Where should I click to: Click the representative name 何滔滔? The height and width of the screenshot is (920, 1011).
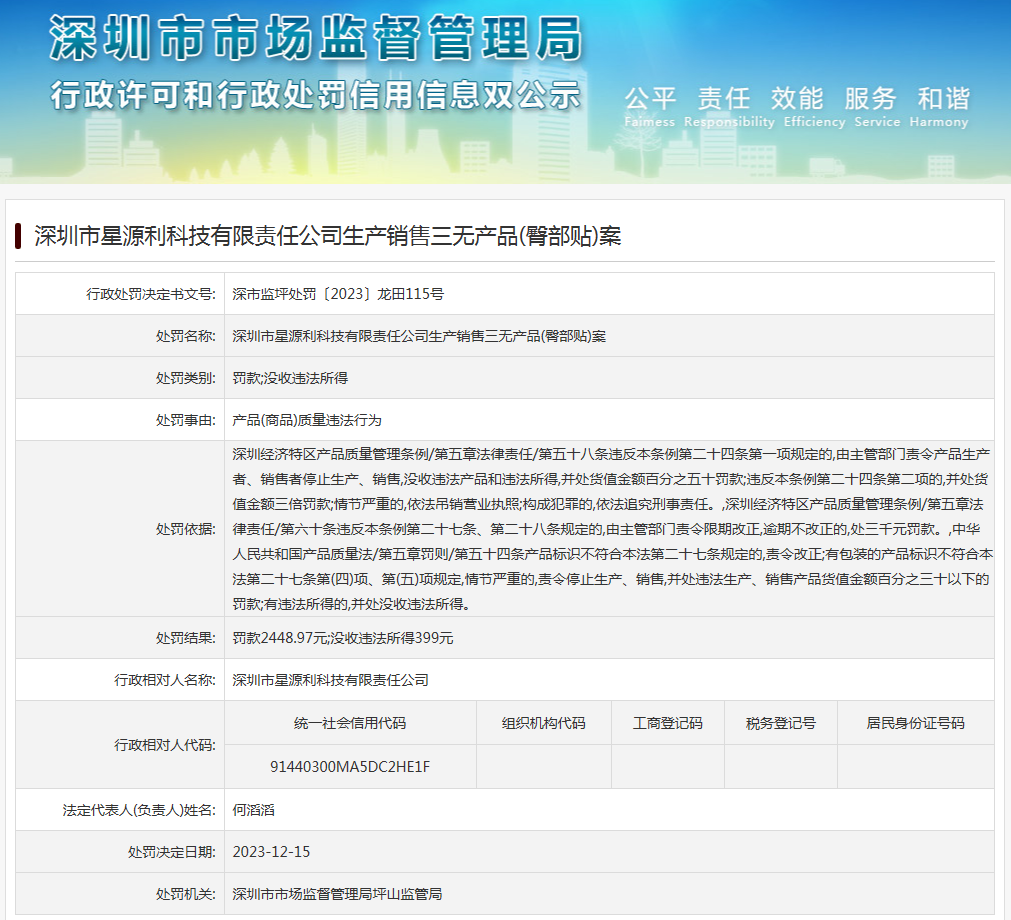click(253, 810)
